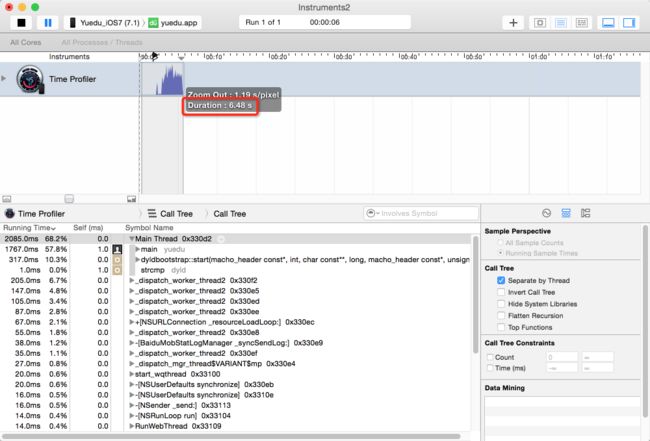Open the first Call Tree breadcrumb
This screenshot has height=441, width=650.
(x=170, y=213)
